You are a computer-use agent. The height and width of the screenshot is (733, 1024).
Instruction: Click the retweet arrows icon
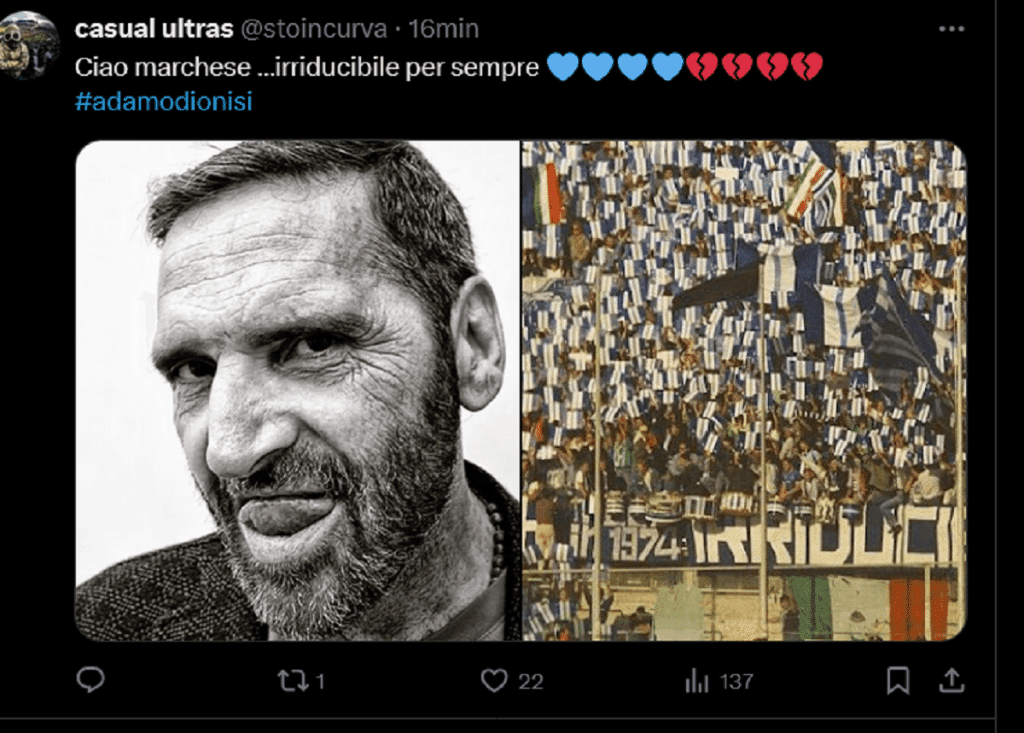[x=293, y=681]
